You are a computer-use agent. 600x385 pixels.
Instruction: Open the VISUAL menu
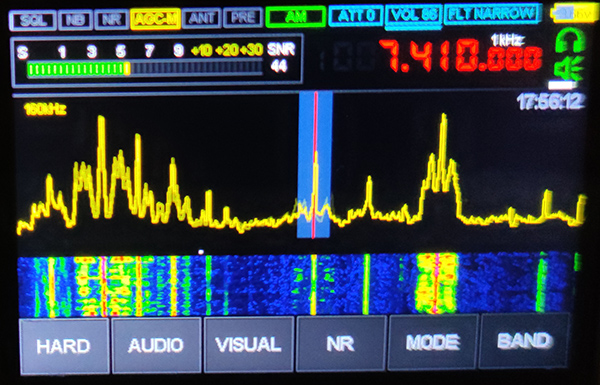[x=249, y=344]
